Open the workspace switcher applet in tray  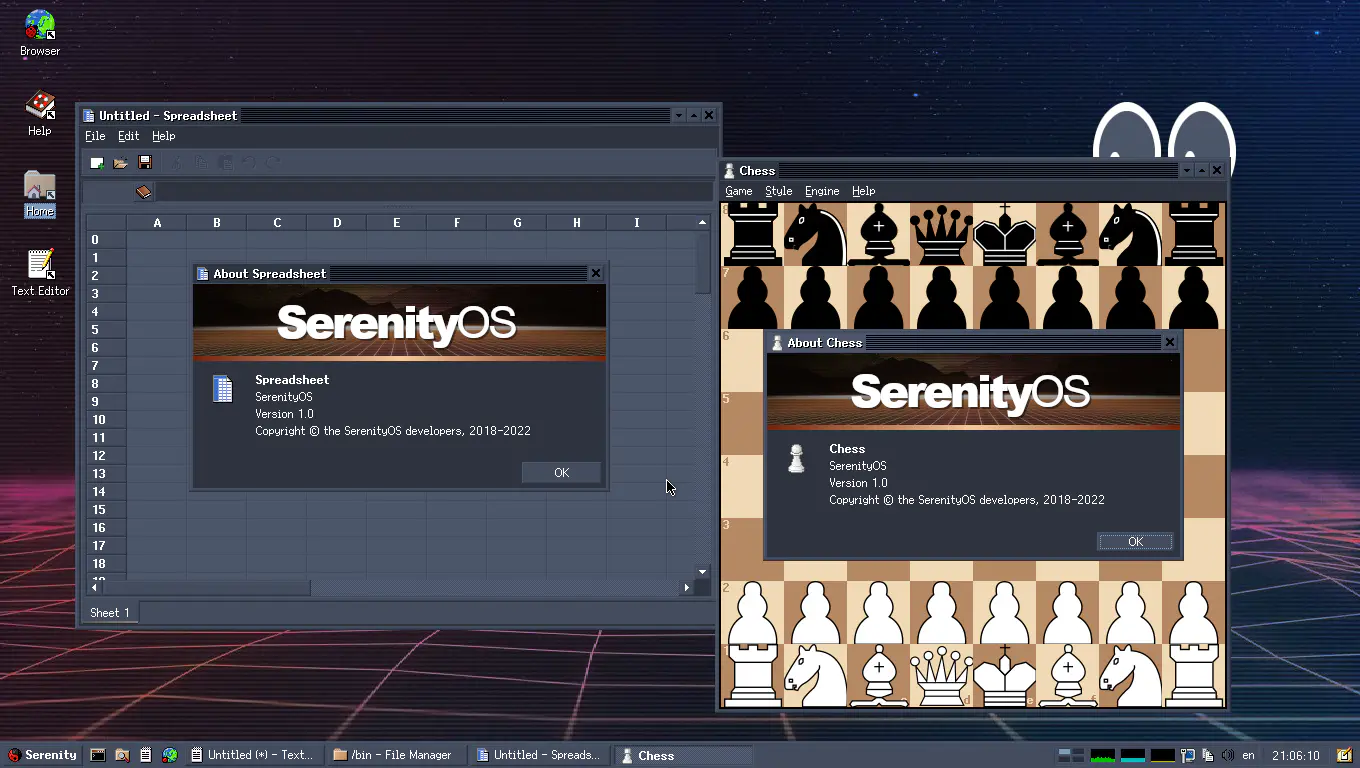(x=1071, y=755)
